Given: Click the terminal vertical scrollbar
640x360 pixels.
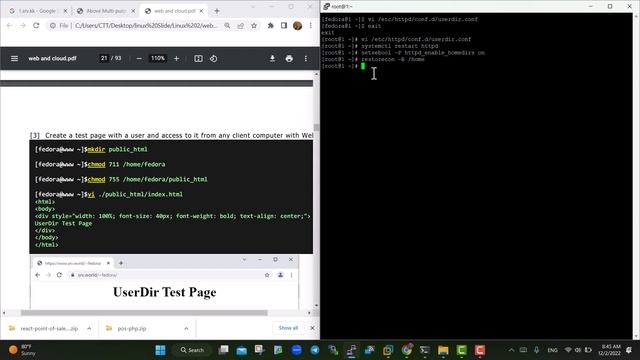Looking at the screenshot, I should (636, 176).
